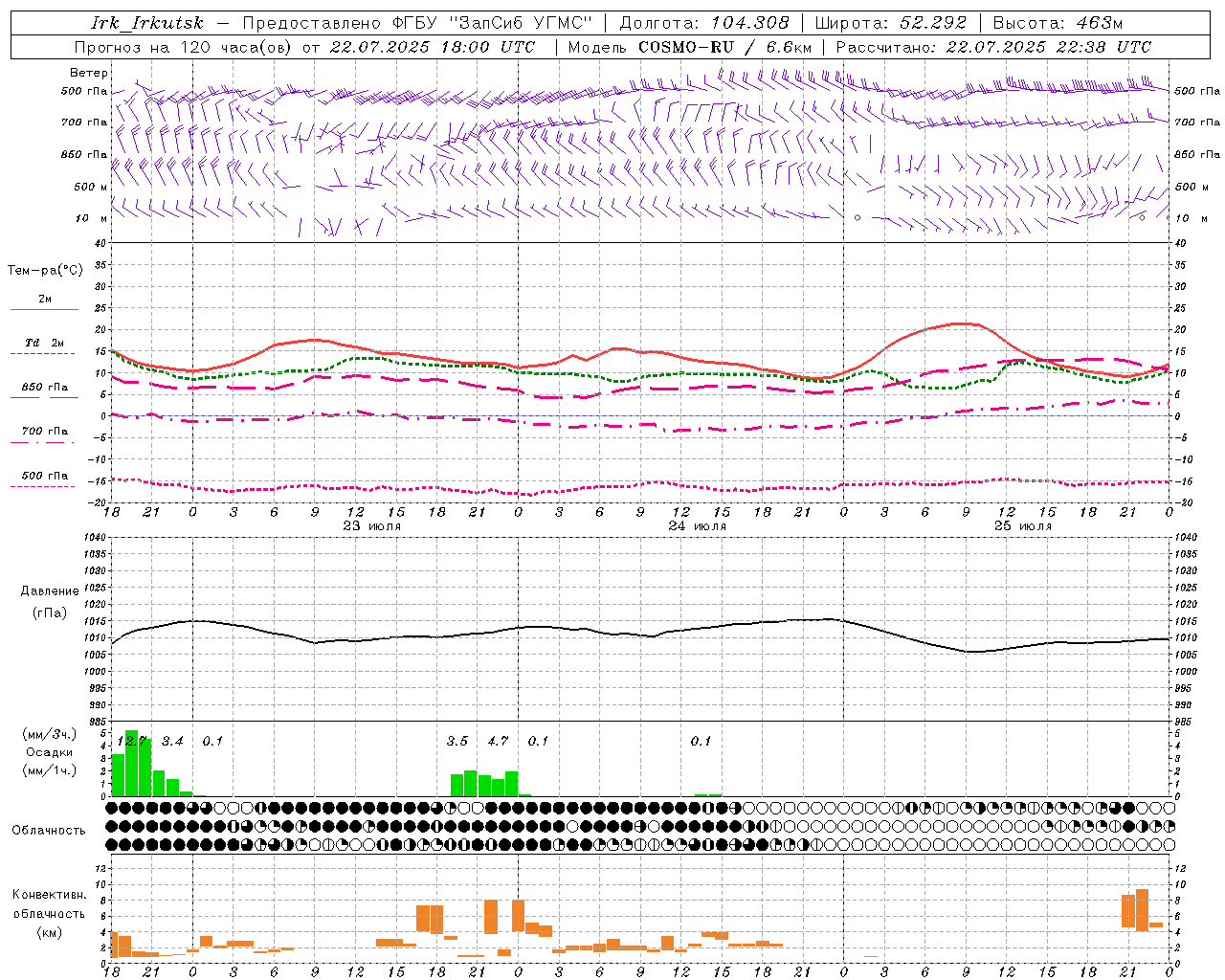The height and width of the screenshot is (980, 1225).
Task: Click the "(мм/3ч.)" precipitation unit label
Action: (50, 734)
